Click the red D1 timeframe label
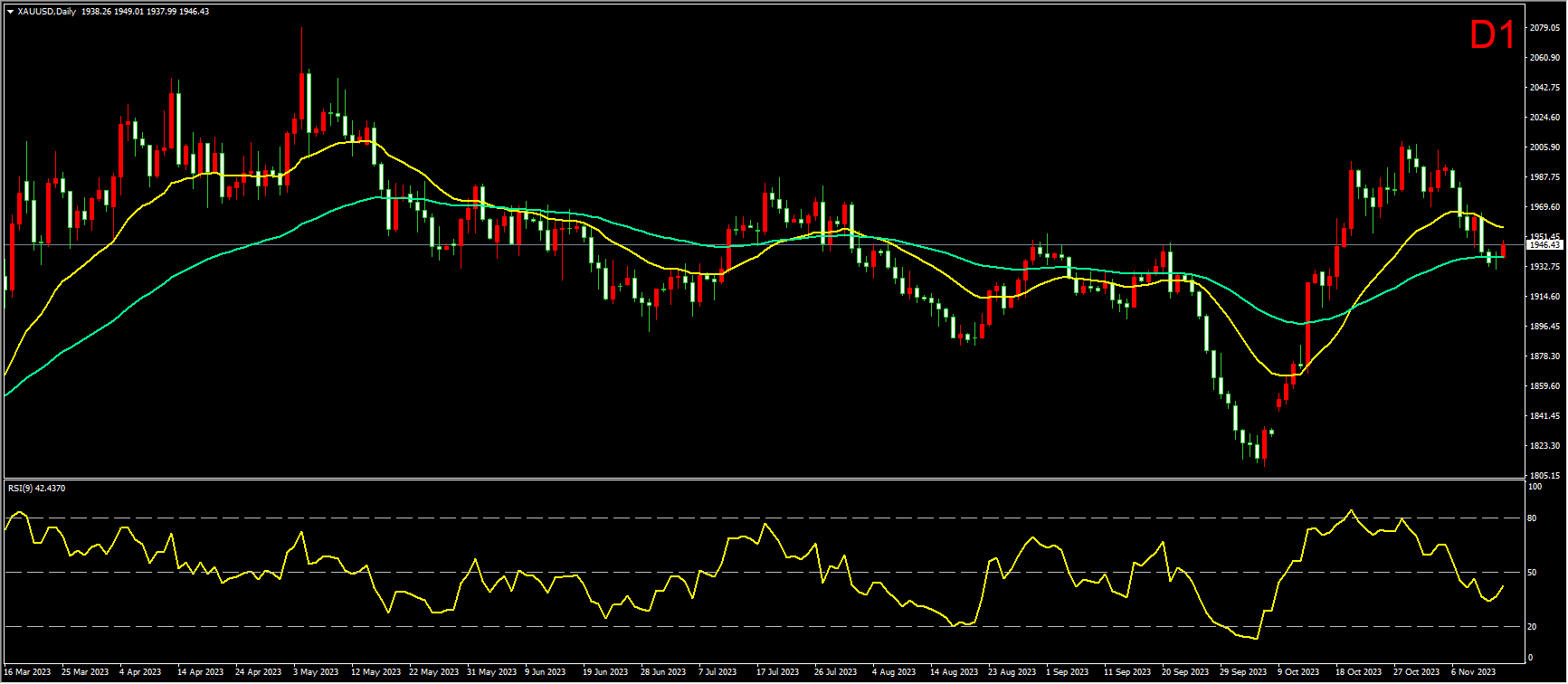The image size is (1568, 684). [x=1492, y=36]
